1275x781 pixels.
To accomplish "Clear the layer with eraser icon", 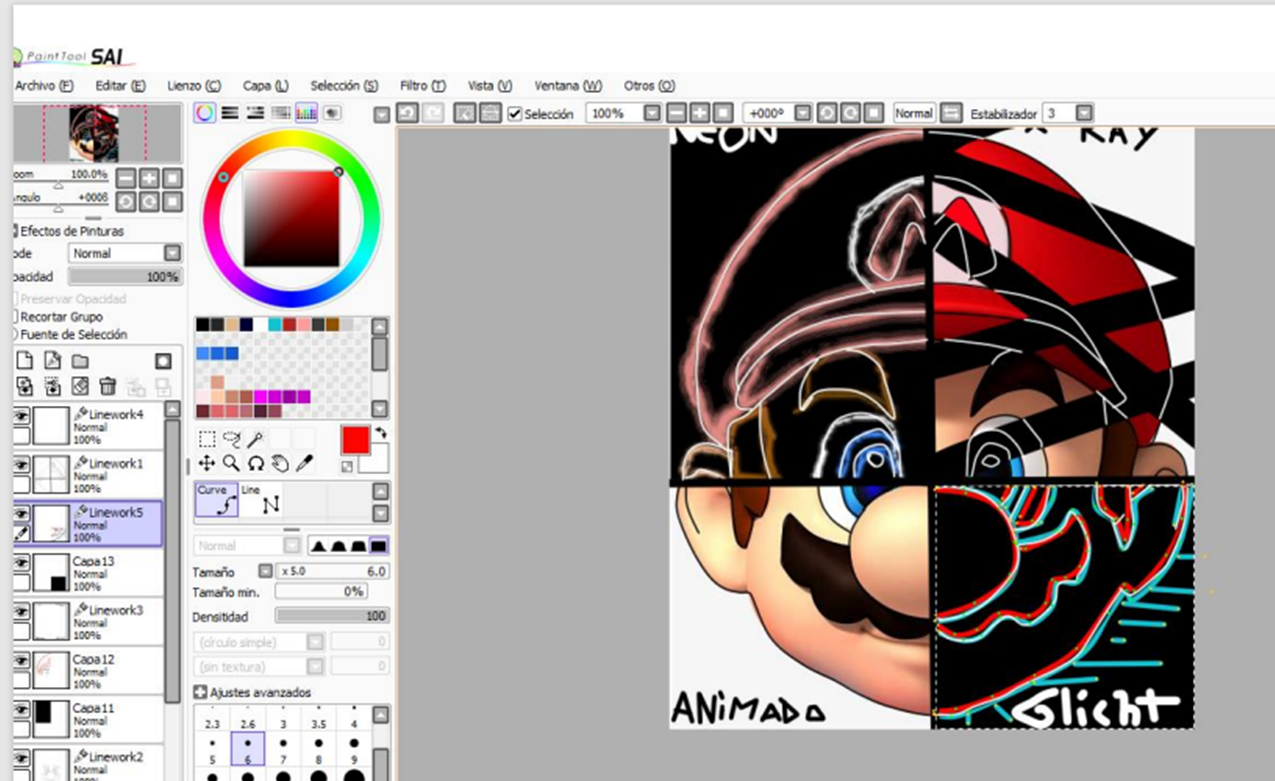I will [x=80, y=386].
